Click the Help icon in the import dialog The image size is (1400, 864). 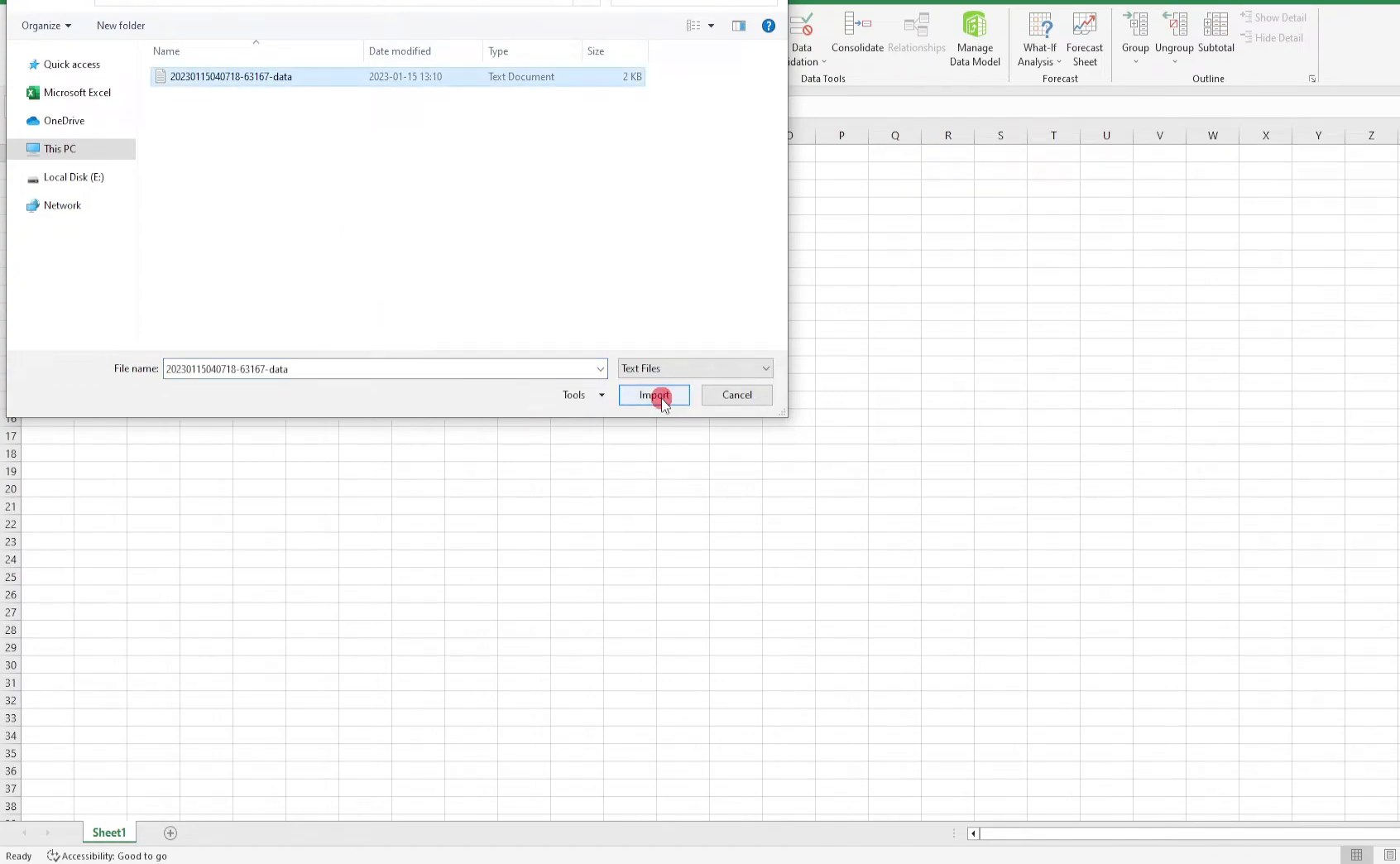point(768,26)
